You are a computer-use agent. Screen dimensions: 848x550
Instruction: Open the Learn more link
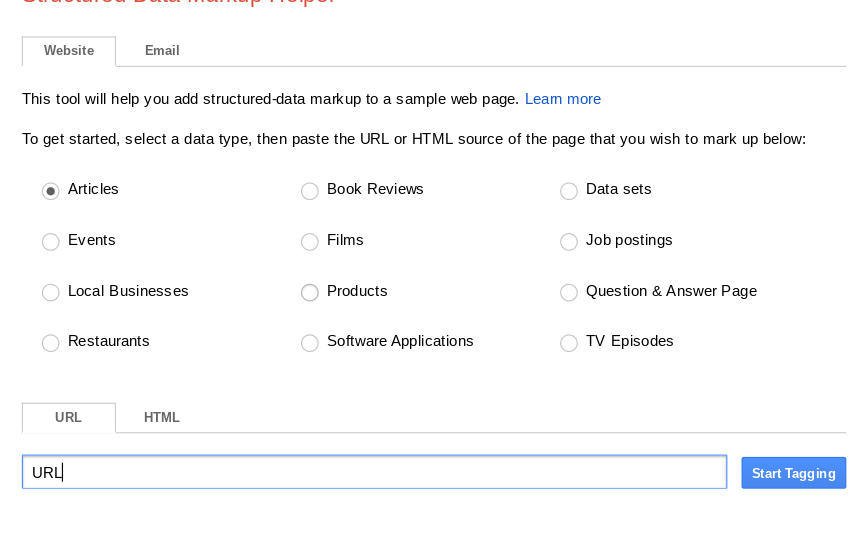point(563,99)
